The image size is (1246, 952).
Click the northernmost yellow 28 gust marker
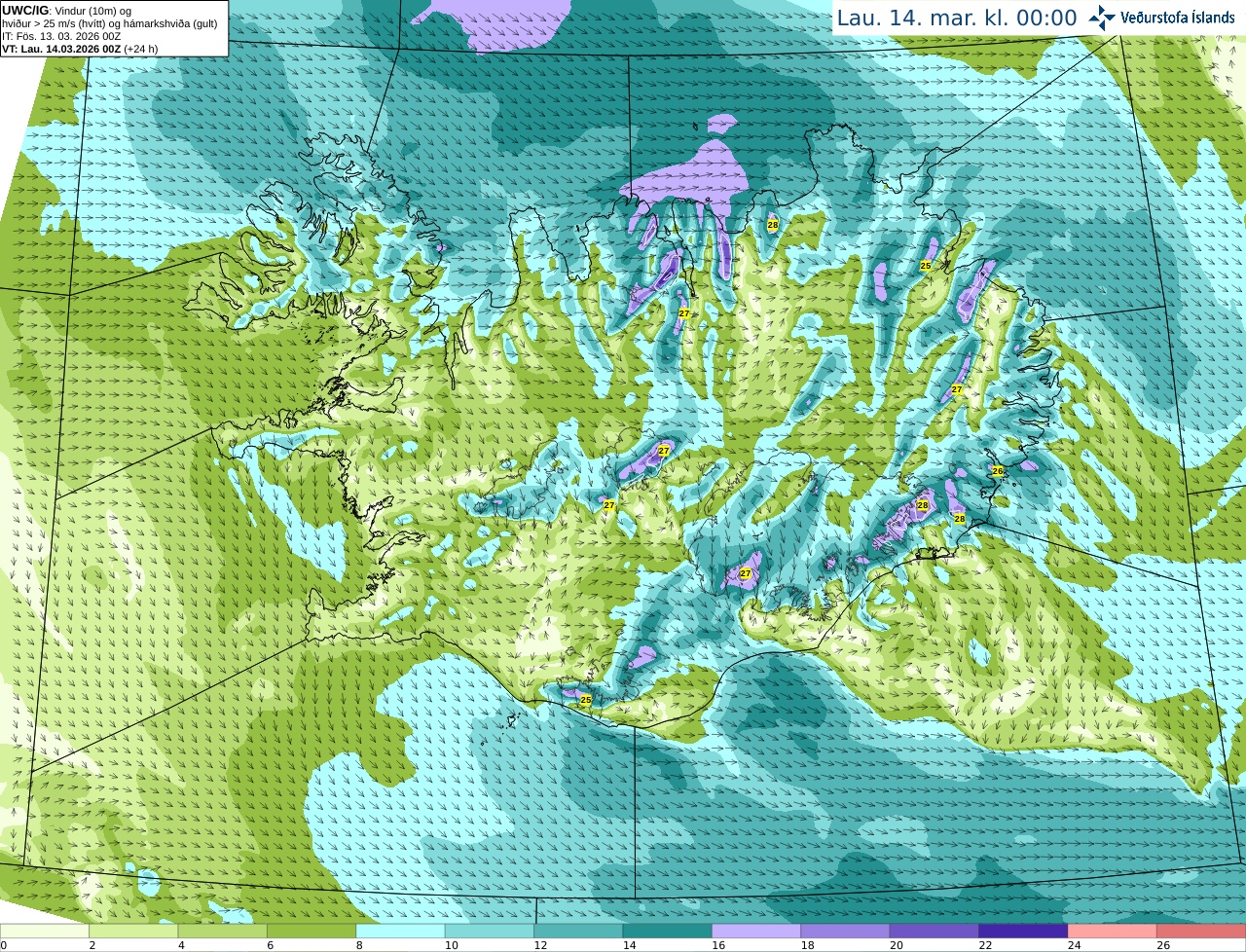(773, 225)
